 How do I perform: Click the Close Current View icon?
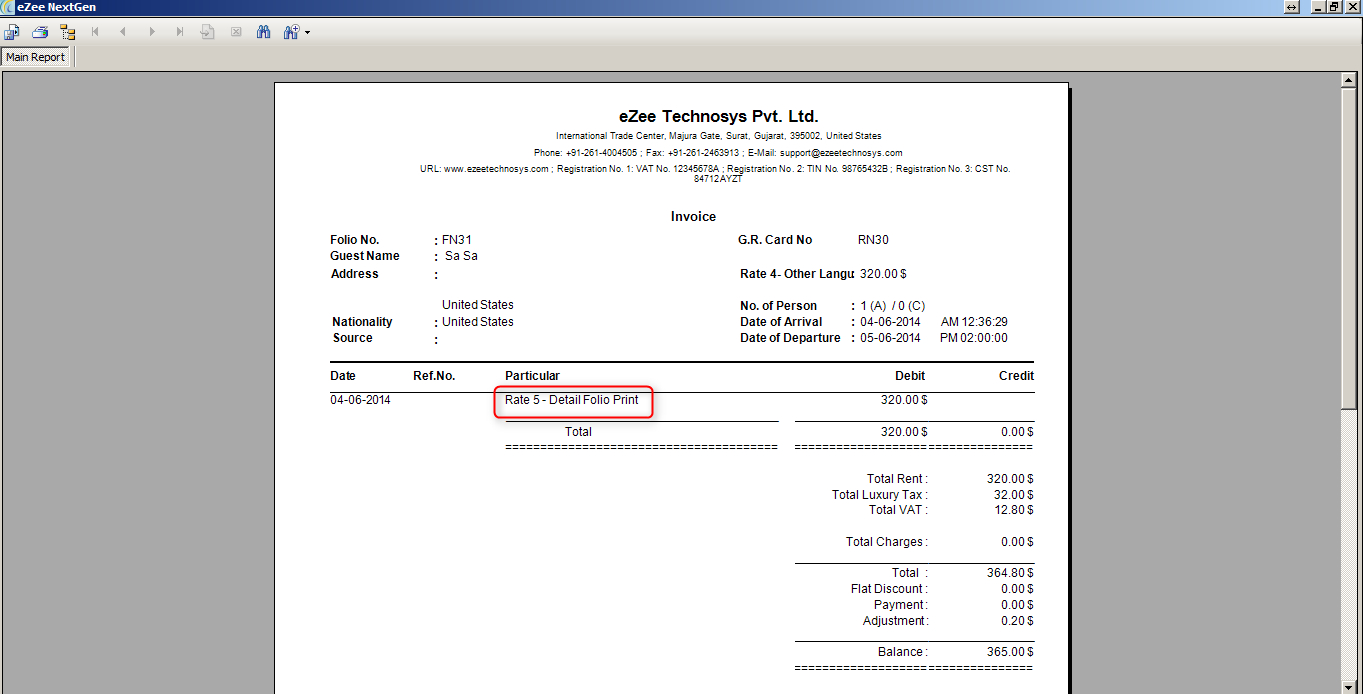point(236,32)
